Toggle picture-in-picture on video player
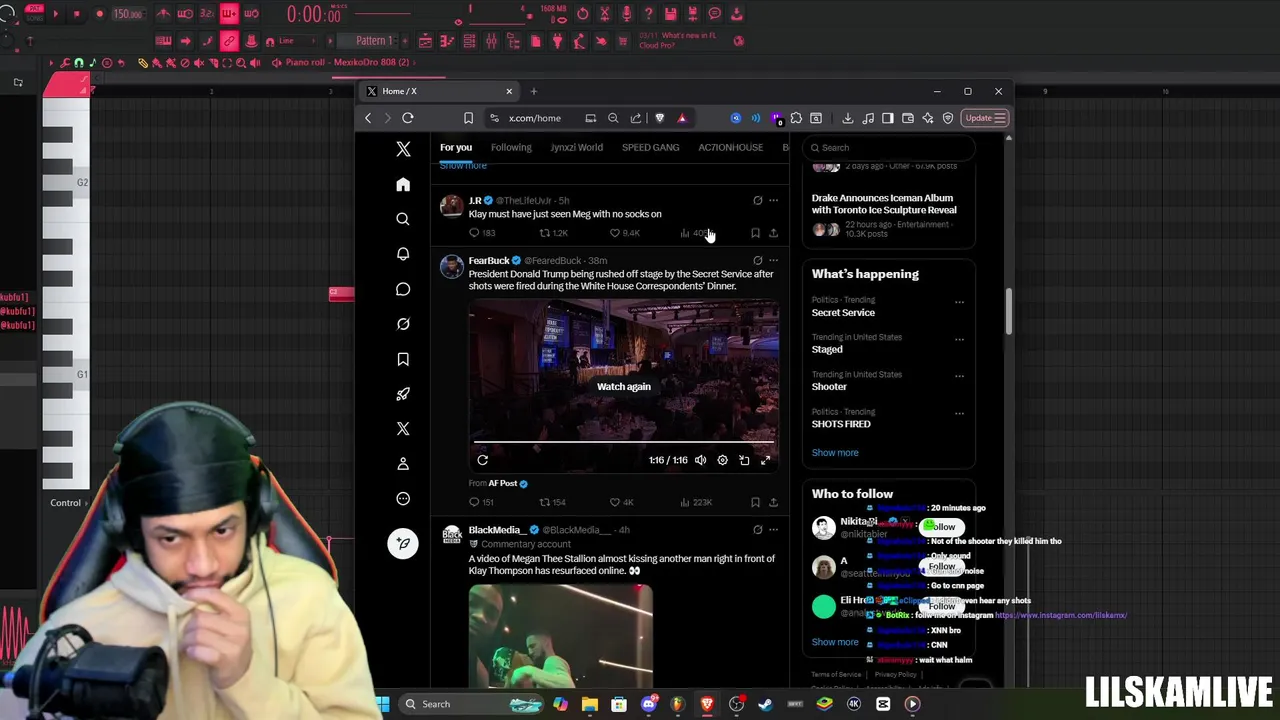The width and height of the screenshot is (1280, 720). [744, 460]
